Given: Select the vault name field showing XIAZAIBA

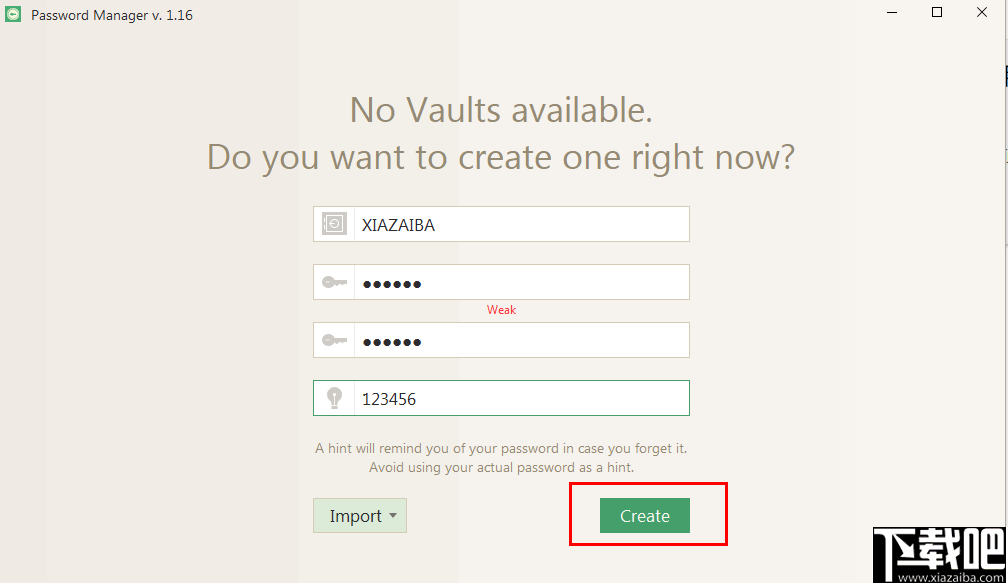Looking at the screenshot, I should pyautogui.click(x=520, y=224).
